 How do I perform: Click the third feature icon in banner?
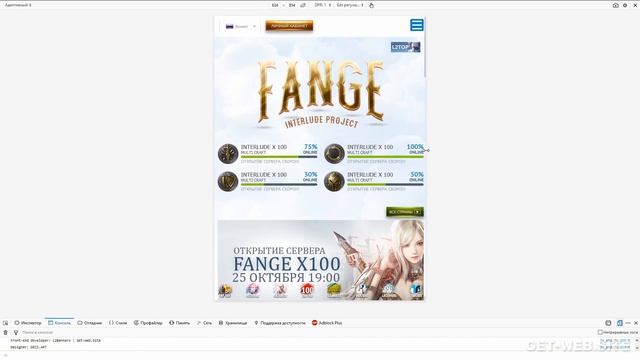tap(280, 291)
